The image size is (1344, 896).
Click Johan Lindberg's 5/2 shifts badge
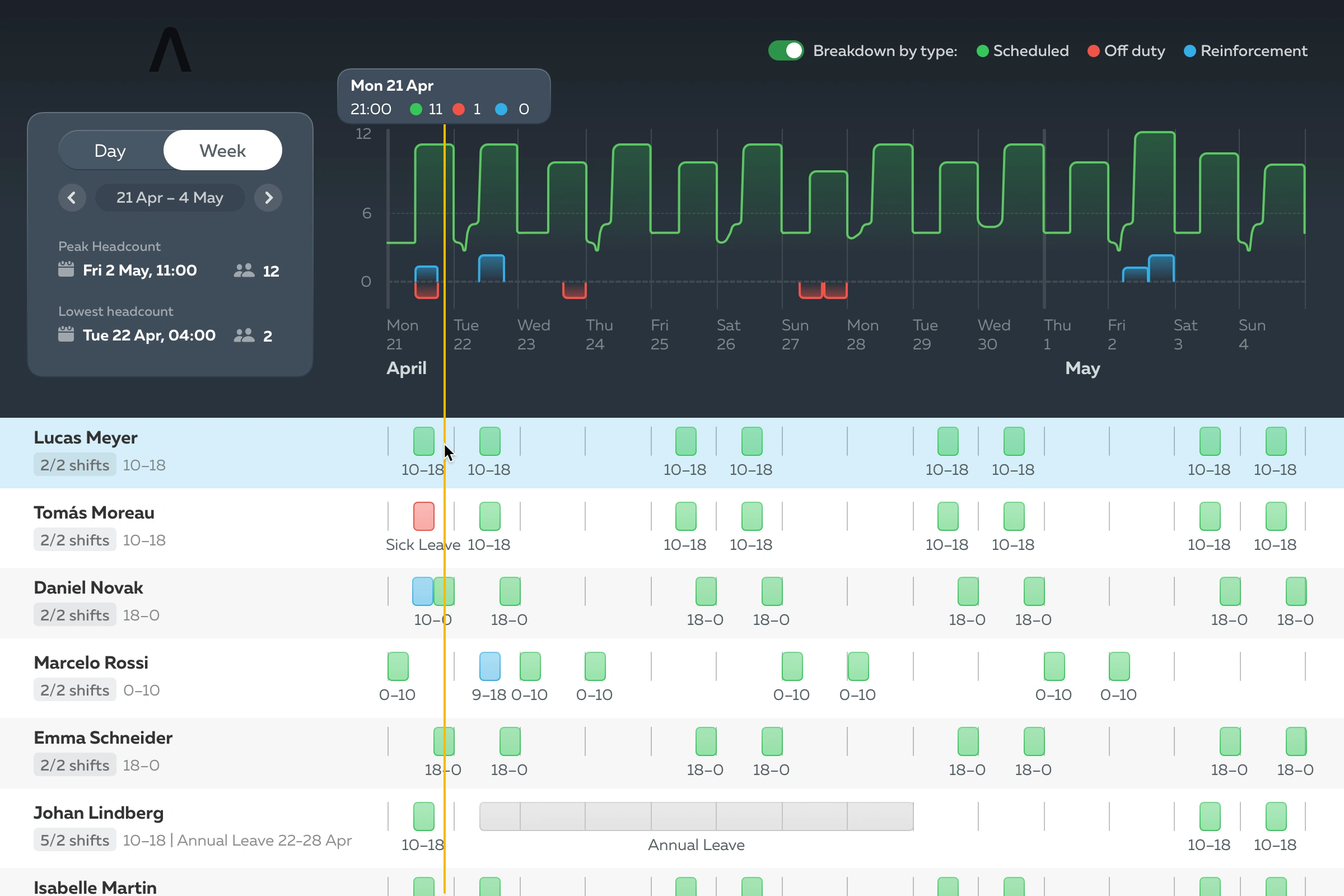(74, 840)
